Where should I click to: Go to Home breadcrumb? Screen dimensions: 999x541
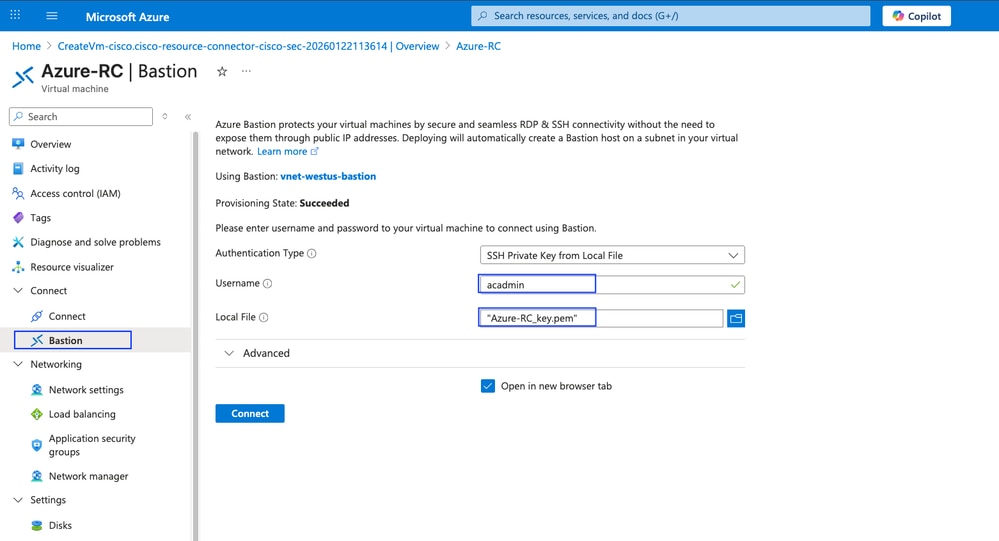[26, 46]
